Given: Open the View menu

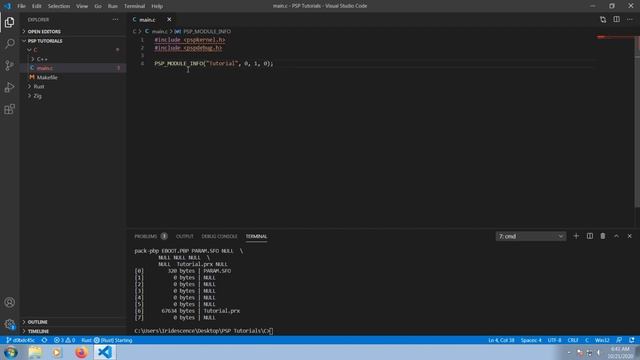Looking at the screenshot, I should 82,6.
